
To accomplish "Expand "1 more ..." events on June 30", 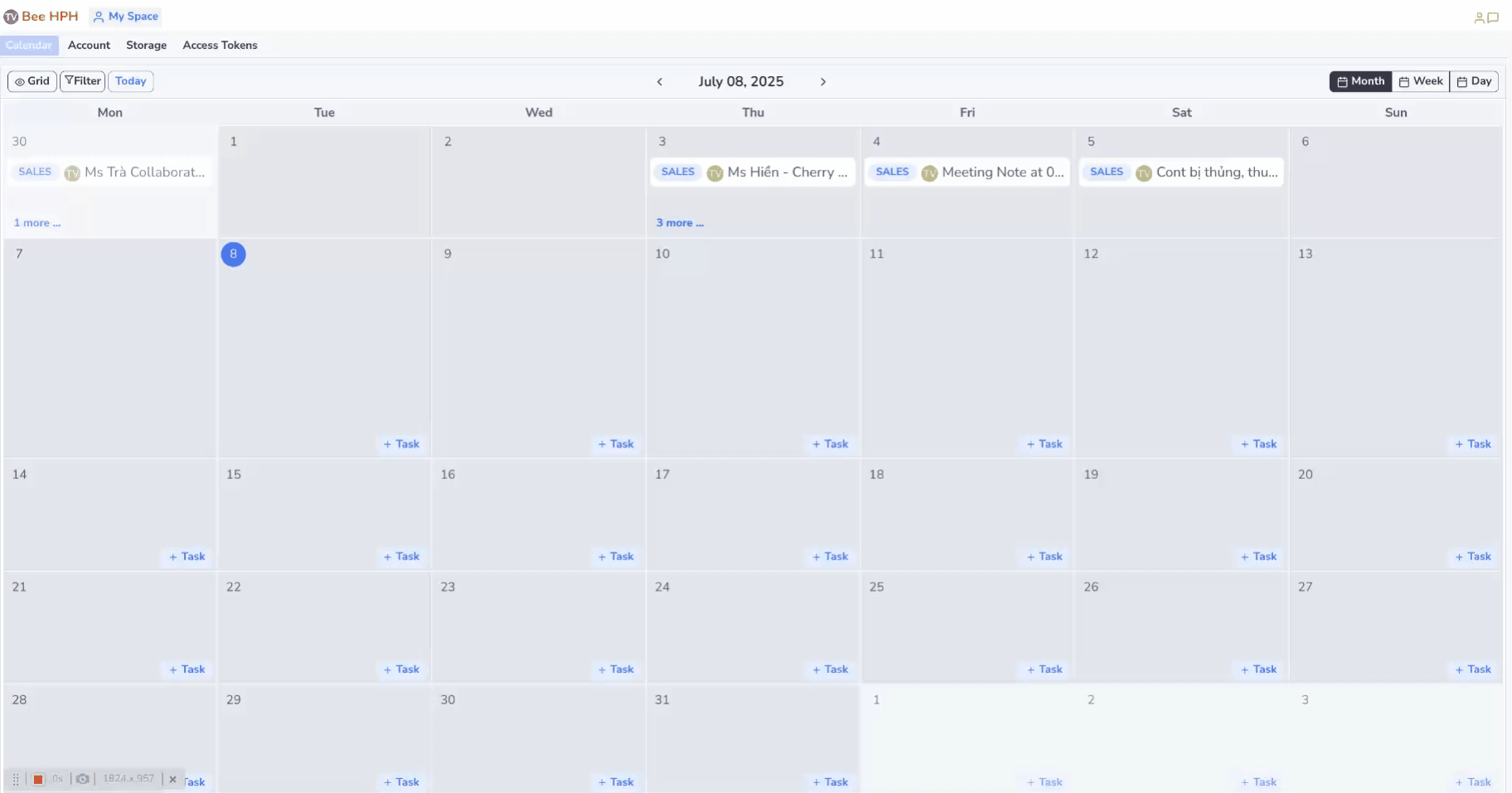I will point(37,223).
